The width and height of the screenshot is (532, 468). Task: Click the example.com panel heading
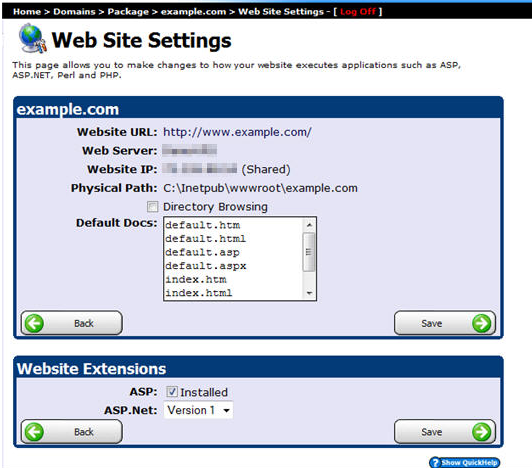pos(68,109)
